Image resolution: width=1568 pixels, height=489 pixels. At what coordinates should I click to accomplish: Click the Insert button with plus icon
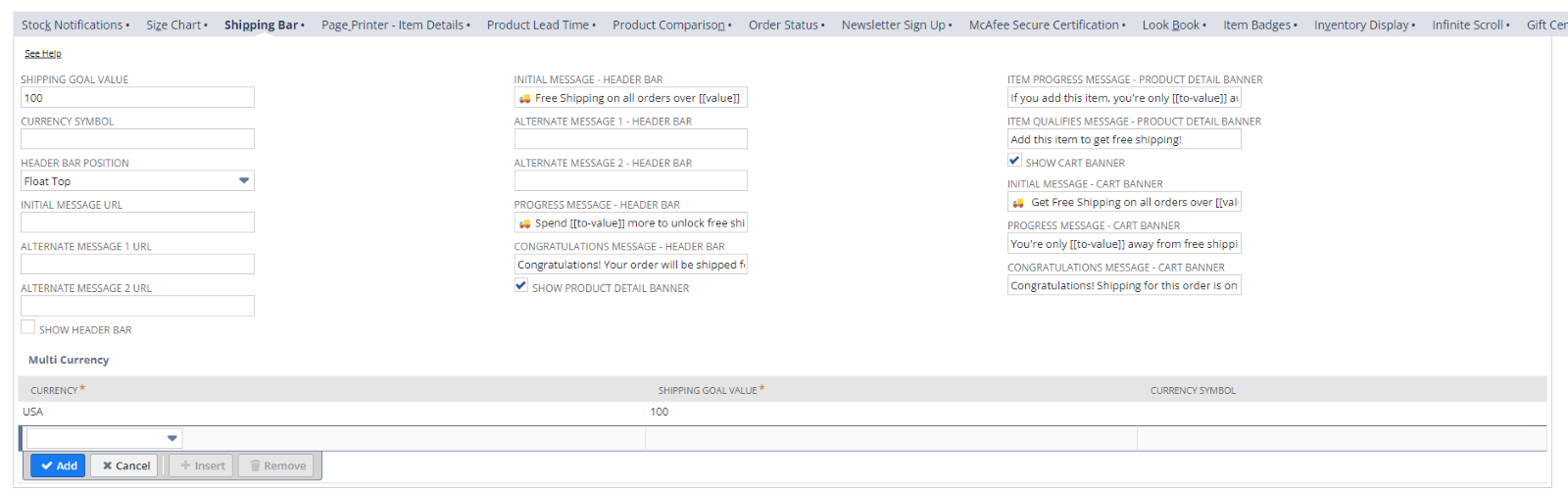pyautogui.click(x=202, y=466)
